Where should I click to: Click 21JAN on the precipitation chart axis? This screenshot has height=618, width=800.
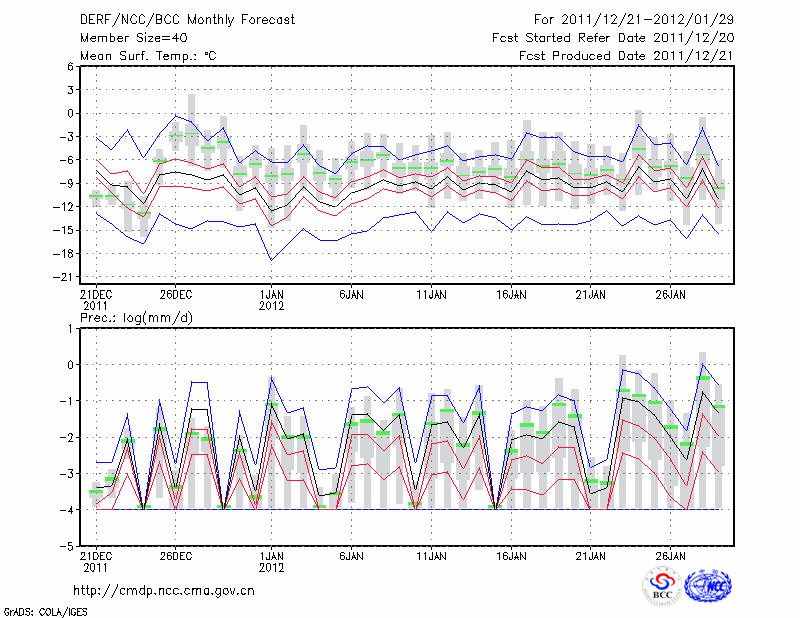click(591, 555)
